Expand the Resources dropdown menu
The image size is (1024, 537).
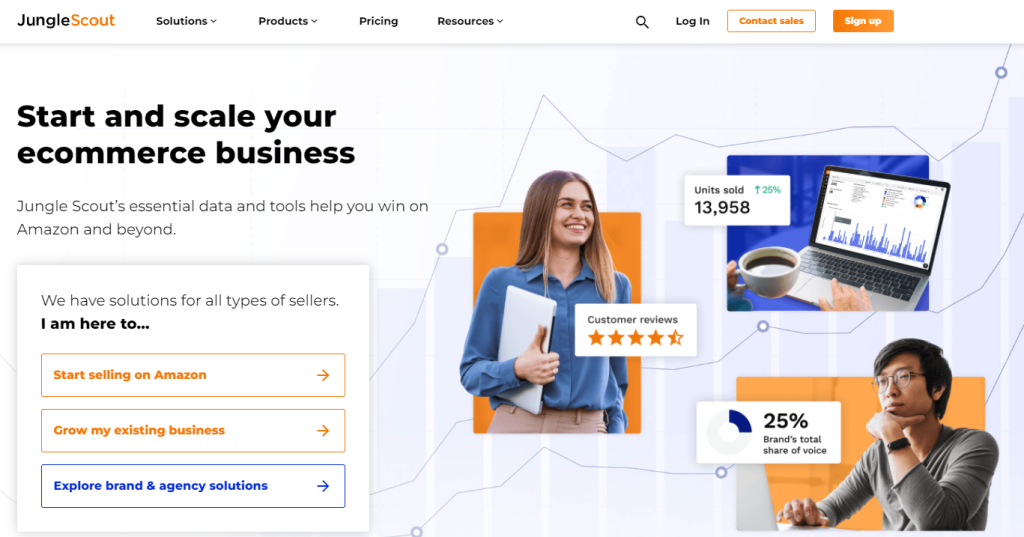click(470, 21)
